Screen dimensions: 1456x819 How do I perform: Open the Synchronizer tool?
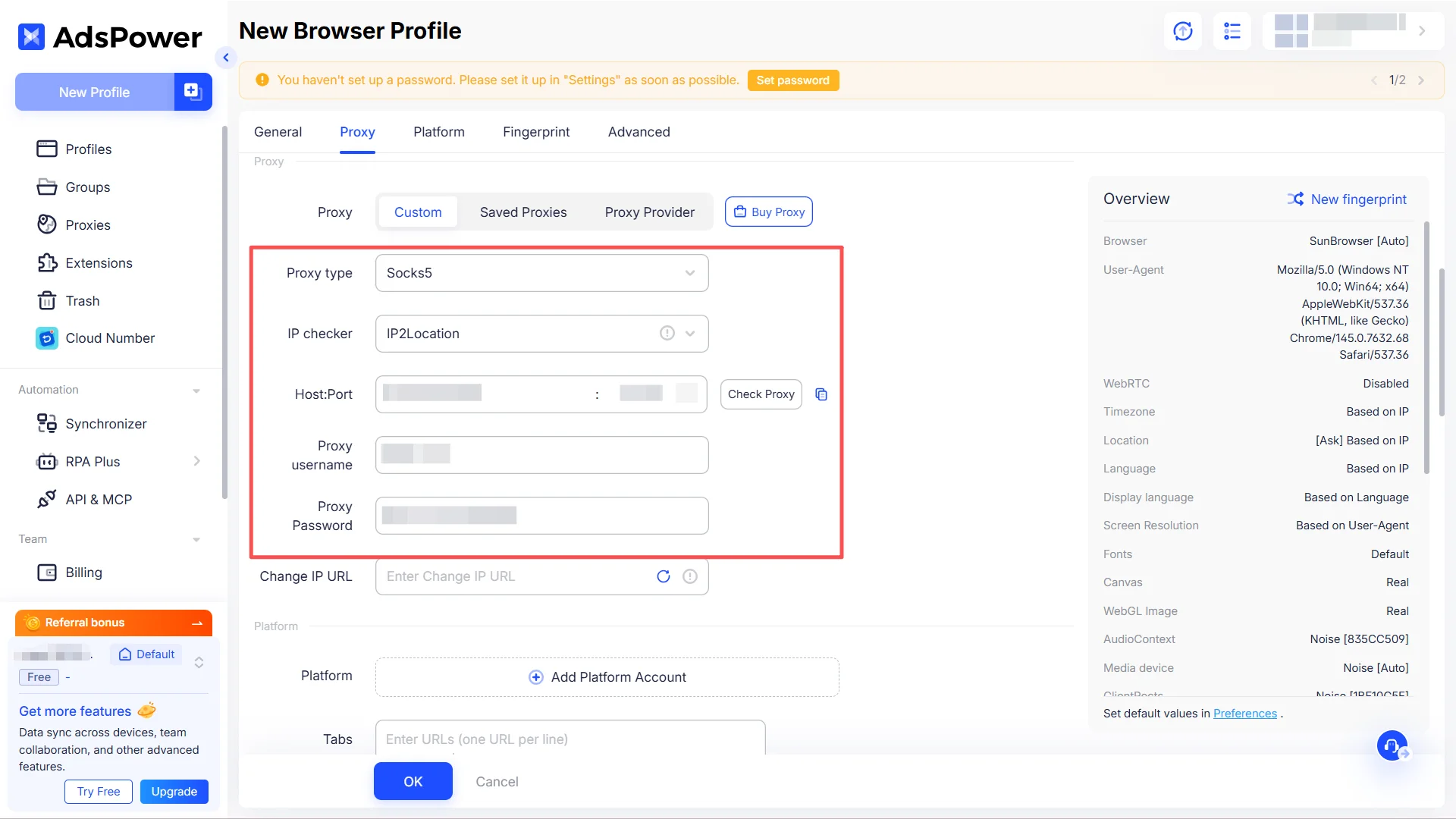click(x=105, y=423)
